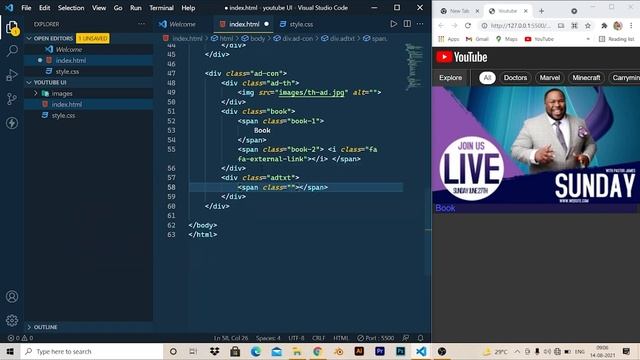Open the Run menu
The image size is (640, 360).
(x=136, y=8)
